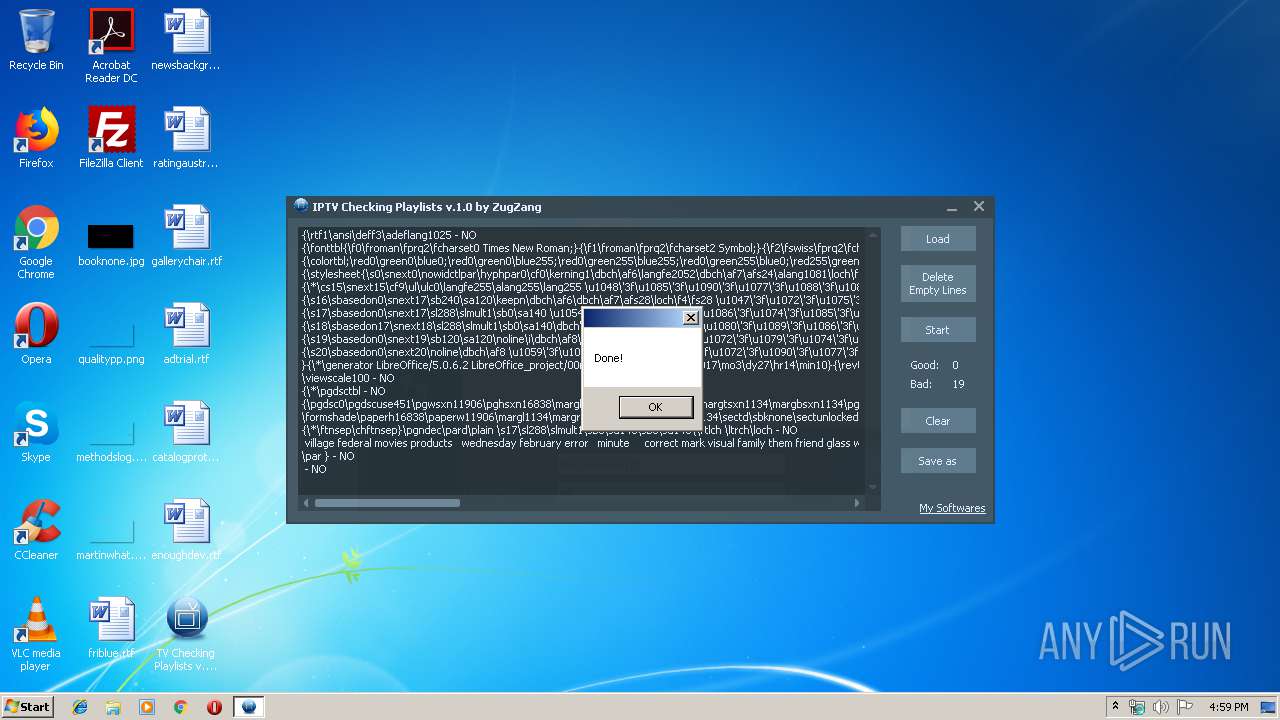
Task: Click the line '{\*\pgdsctbl - NO'
Action: [343, 391]
